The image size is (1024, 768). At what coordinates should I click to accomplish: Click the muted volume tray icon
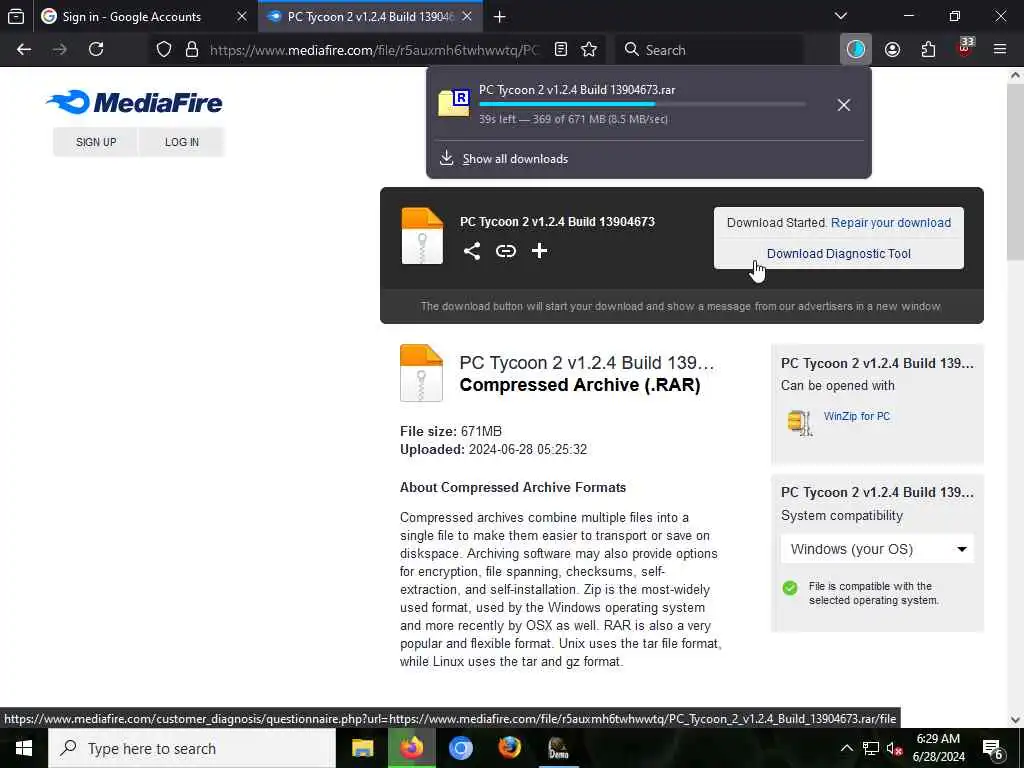pos(895,749)
